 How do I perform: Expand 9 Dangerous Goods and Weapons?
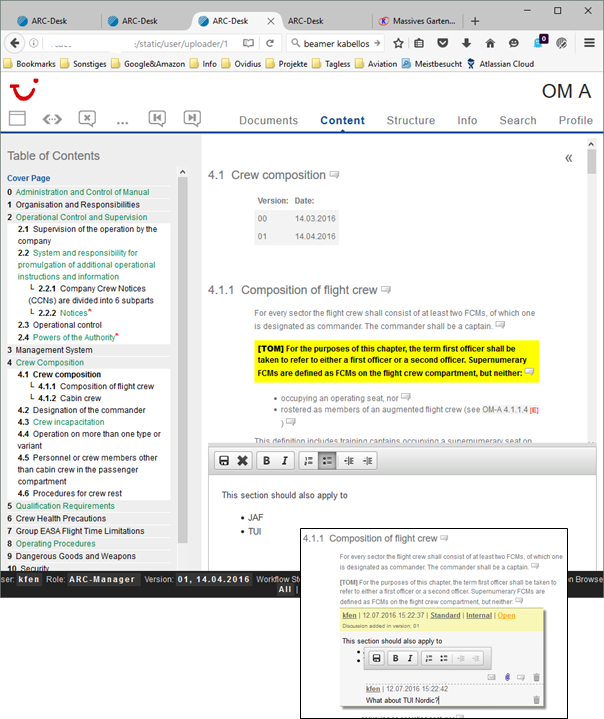pos(76,556)
